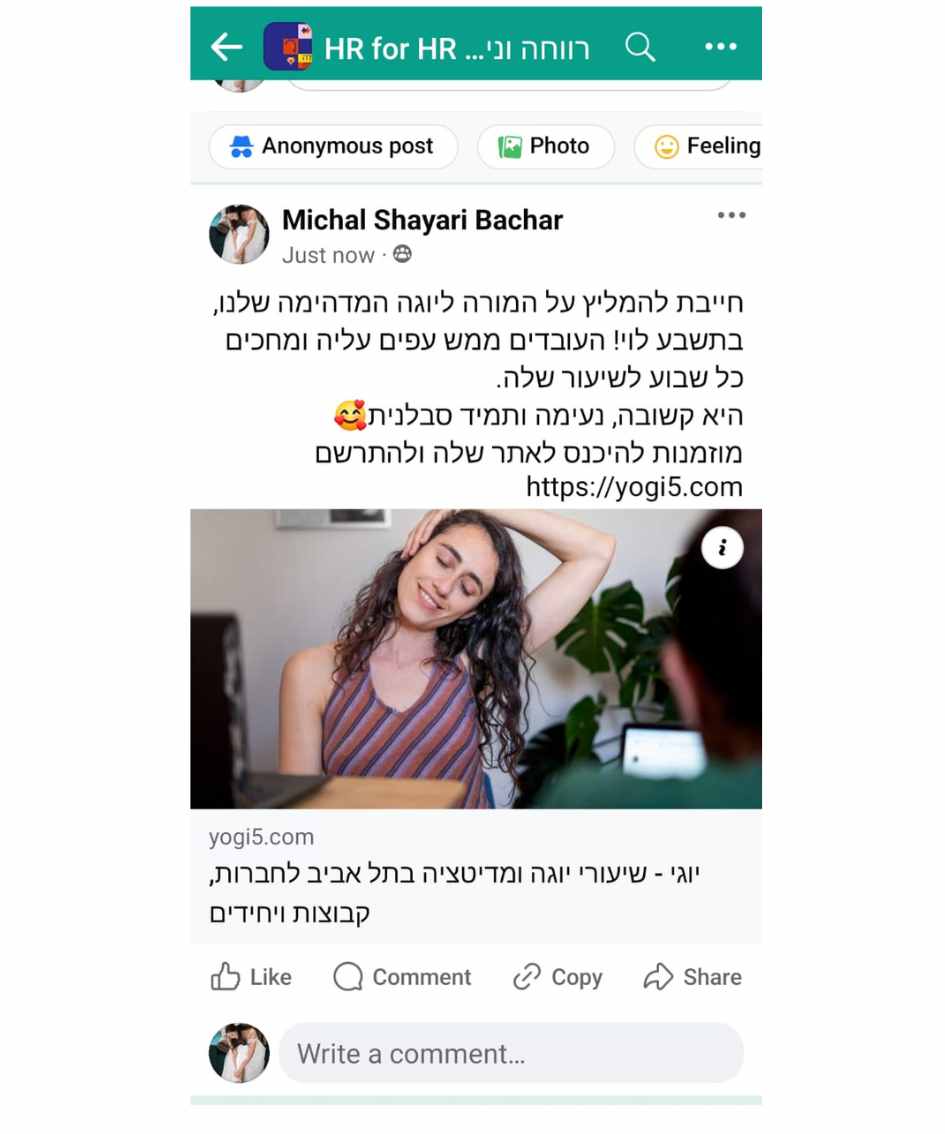
Task: Click the Share arrow icon
Action: pos(659,976)
